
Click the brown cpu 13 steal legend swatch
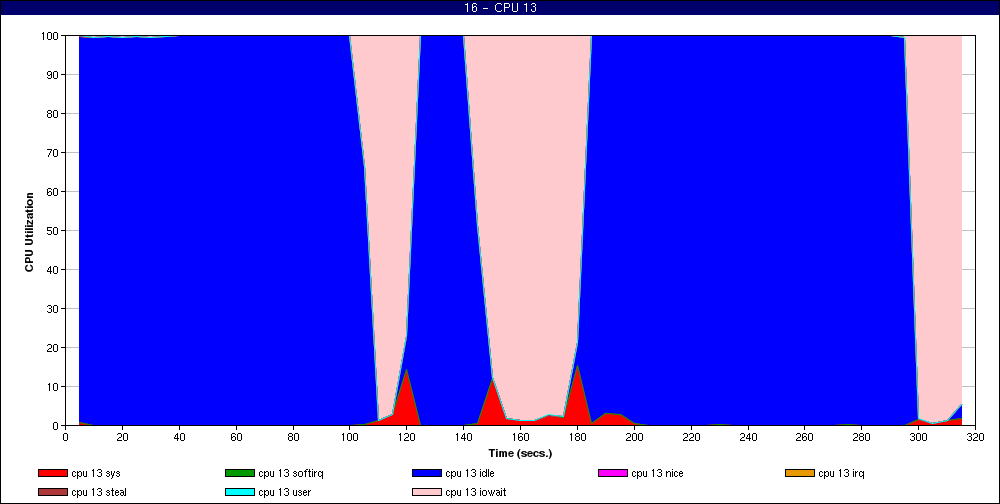point(52,492)
